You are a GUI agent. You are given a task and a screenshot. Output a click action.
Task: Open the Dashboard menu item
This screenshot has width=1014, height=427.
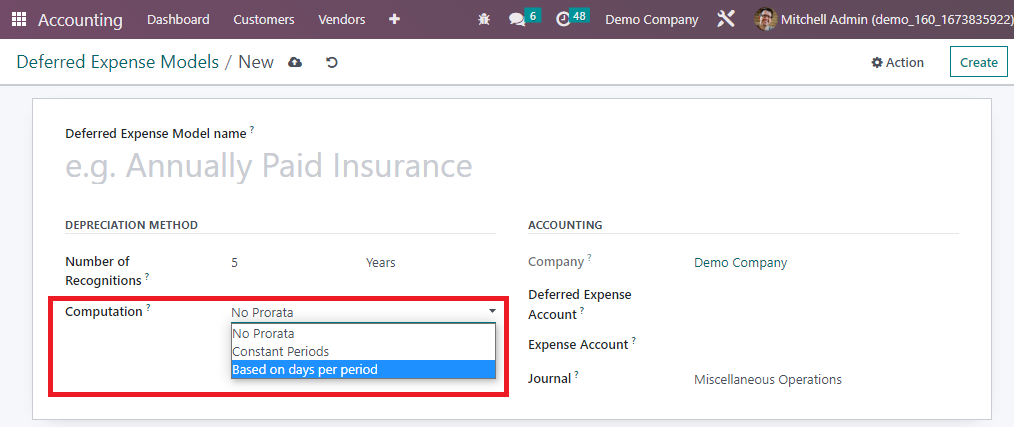pos(178,19)
